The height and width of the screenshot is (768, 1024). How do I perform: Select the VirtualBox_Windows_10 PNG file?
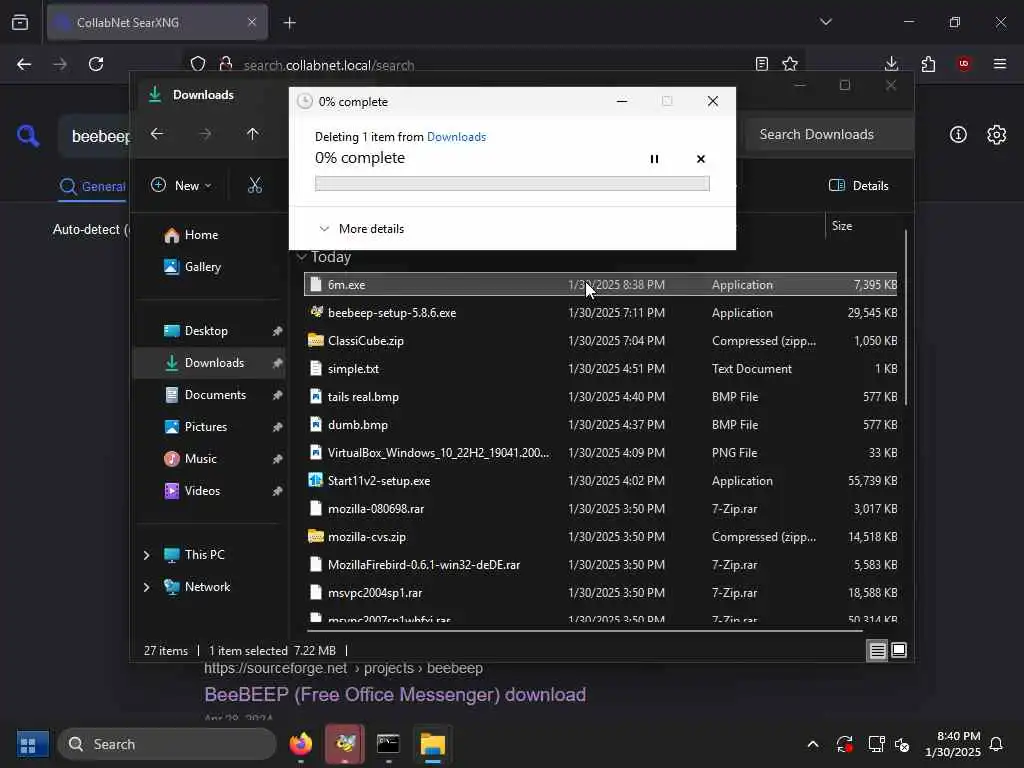[x=600, y=453]
